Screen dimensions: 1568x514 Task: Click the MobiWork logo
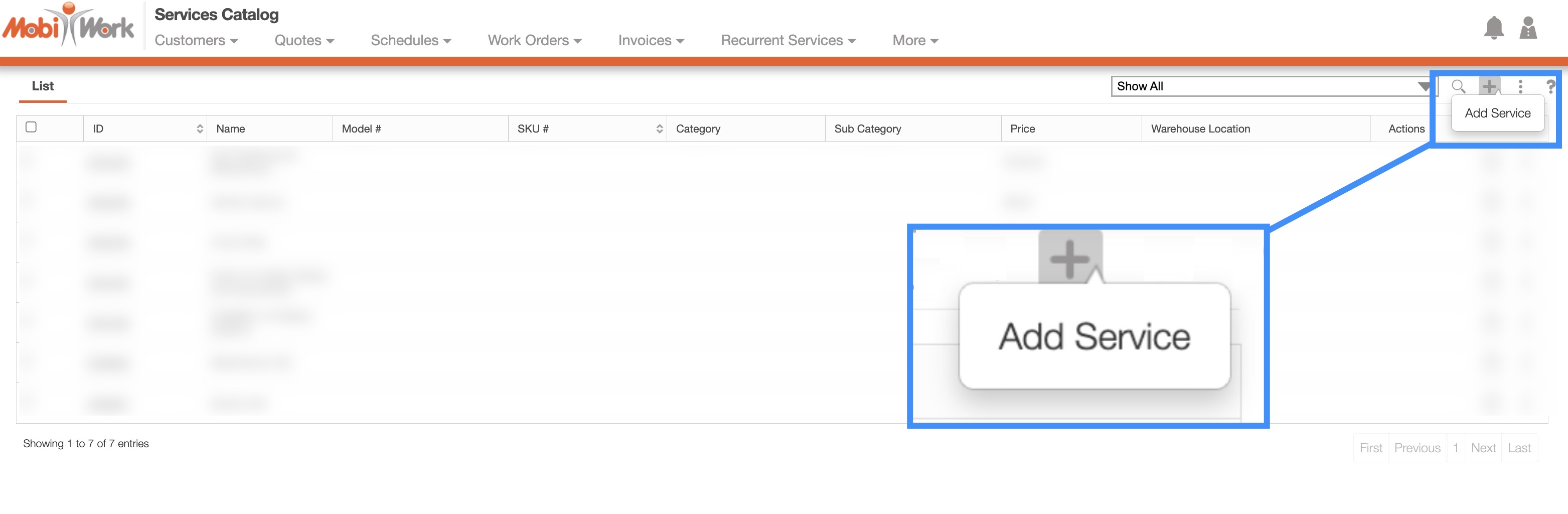68,26
